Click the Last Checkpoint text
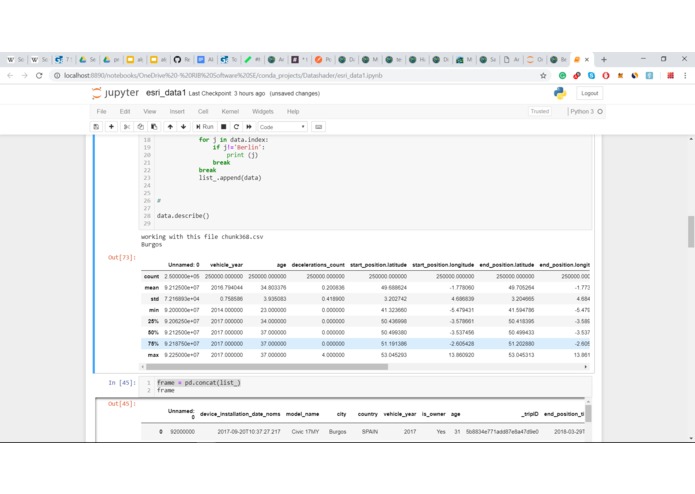The height and width of the screenshot is (494, 695). [x=227, y=93]
